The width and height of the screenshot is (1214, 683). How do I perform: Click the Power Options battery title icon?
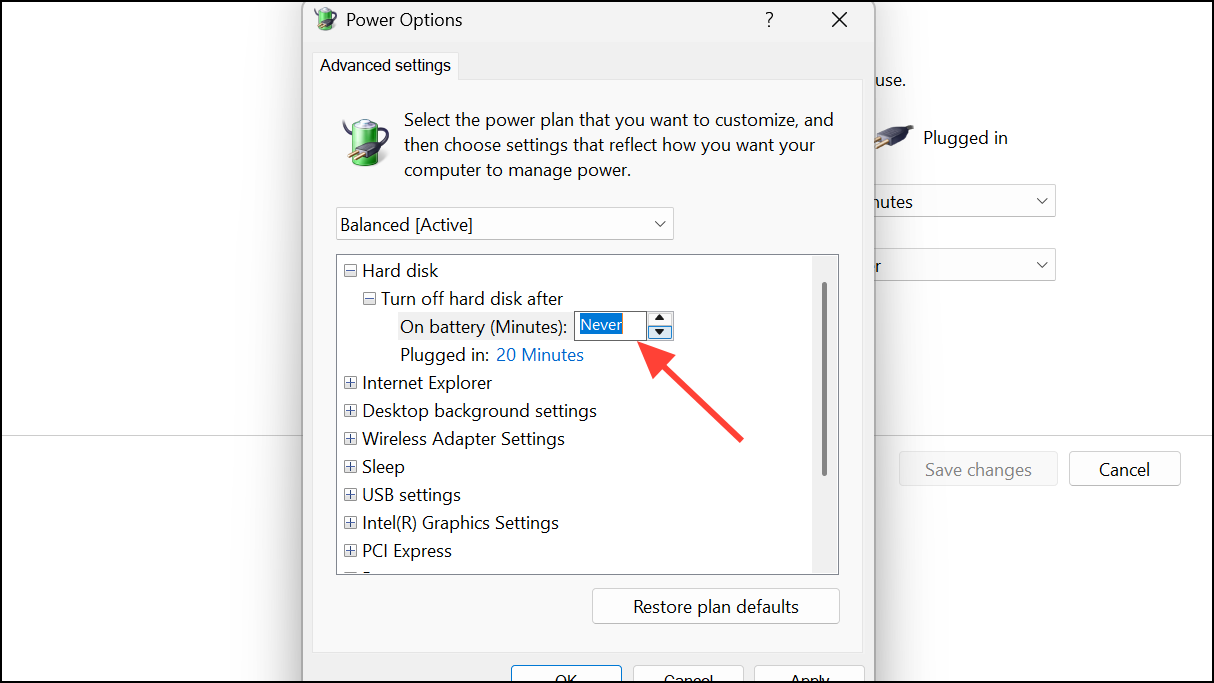pyautogui.click(x=326, y=19)
